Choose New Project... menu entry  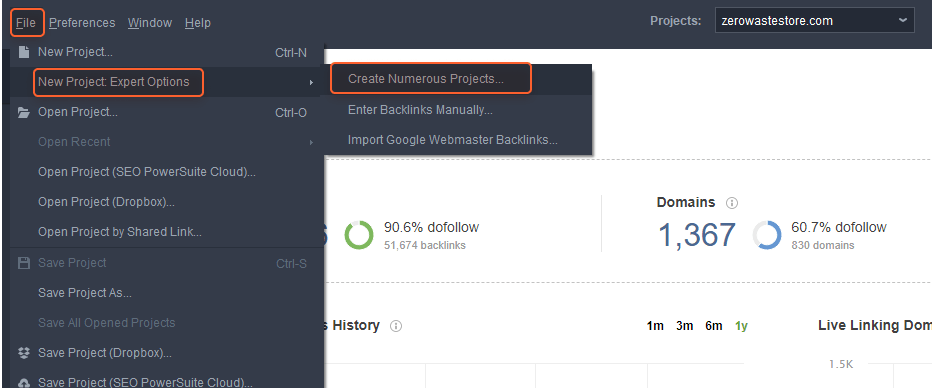(x=167, y=52)
